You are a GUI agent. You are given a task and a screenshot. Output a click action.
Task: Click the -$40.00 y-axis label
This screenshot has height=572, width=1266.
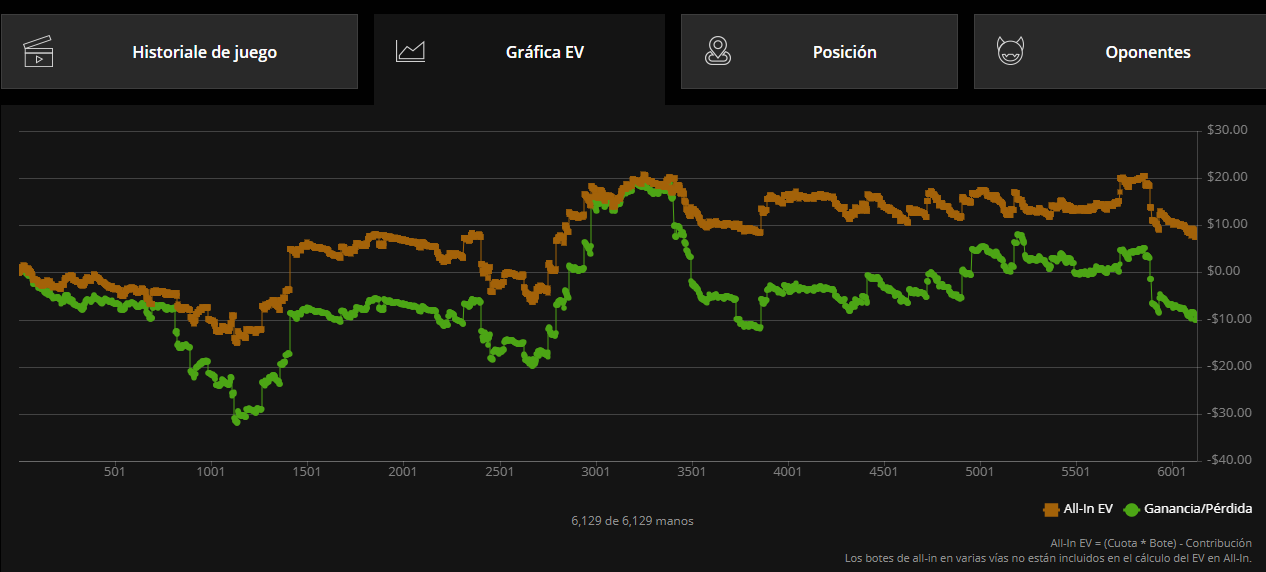[x=1228, y=460]
